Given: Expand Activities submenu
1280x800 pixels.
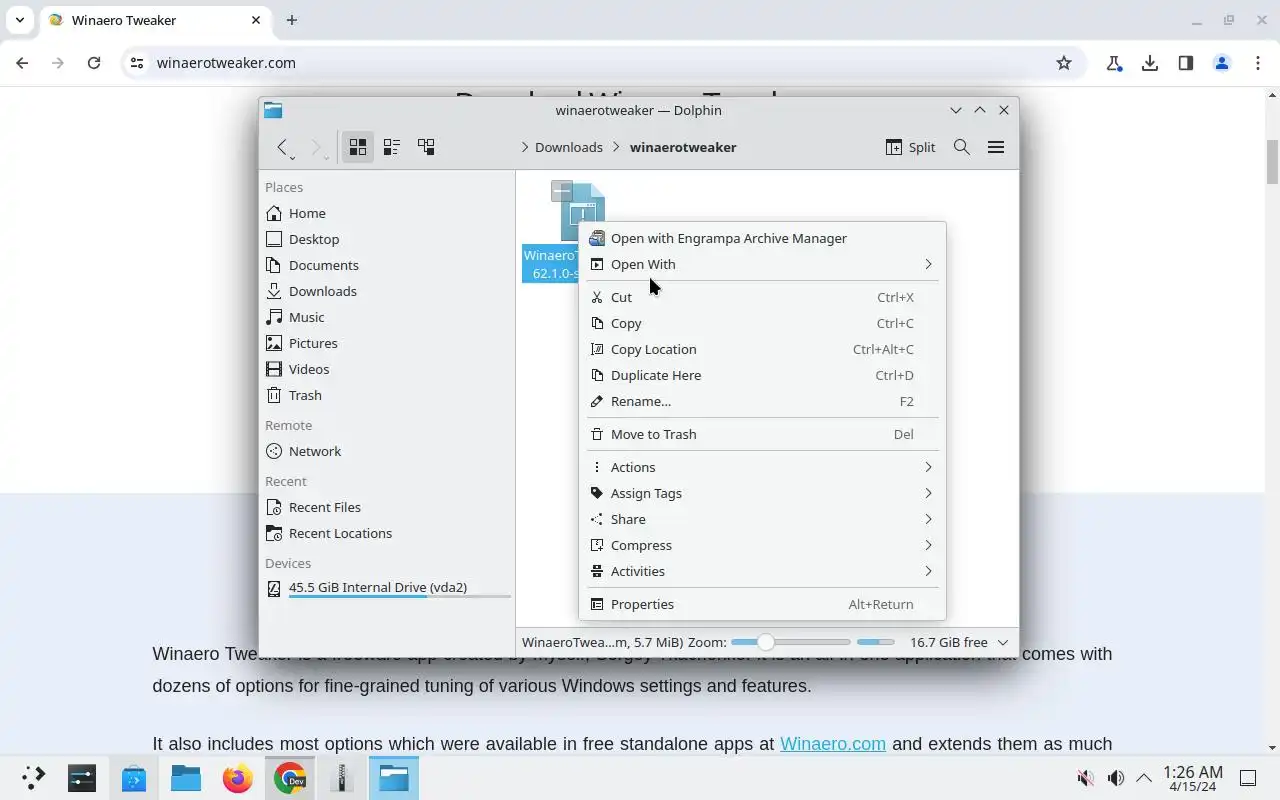Looking at the screenshot, I should [762, 571].
